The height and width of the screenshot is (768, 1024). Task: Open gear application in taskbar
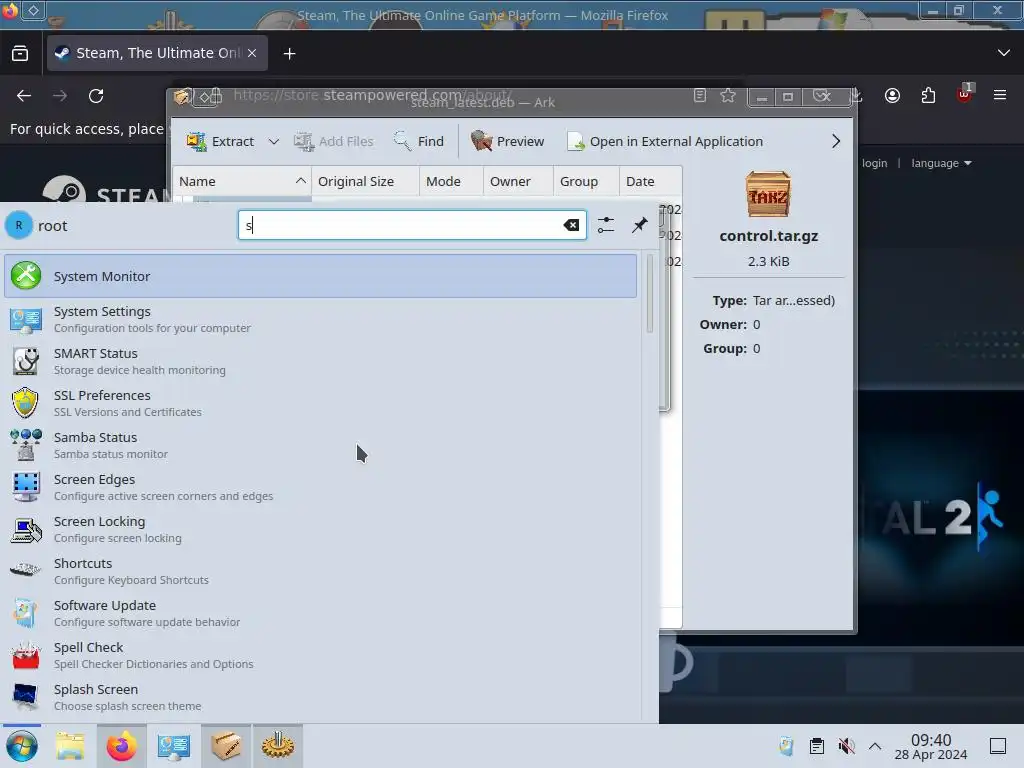click(278, 746)
